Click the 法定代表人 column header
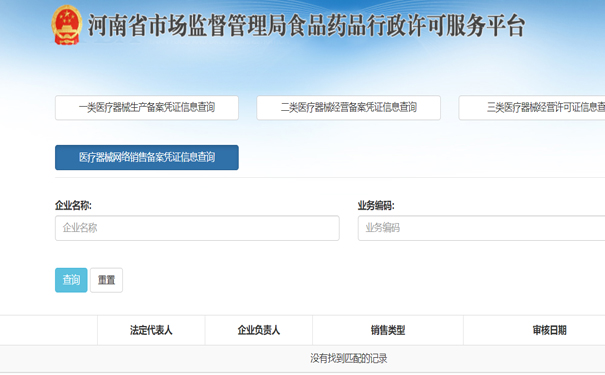This screenshot has height=375, width=605. (x=151, y=330)
